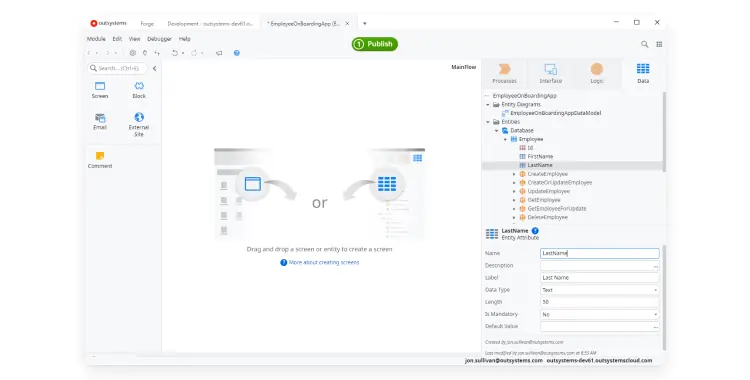Click the back navigation arrow
The width and height of the screenshot is (750, 380).
[89, 53]
